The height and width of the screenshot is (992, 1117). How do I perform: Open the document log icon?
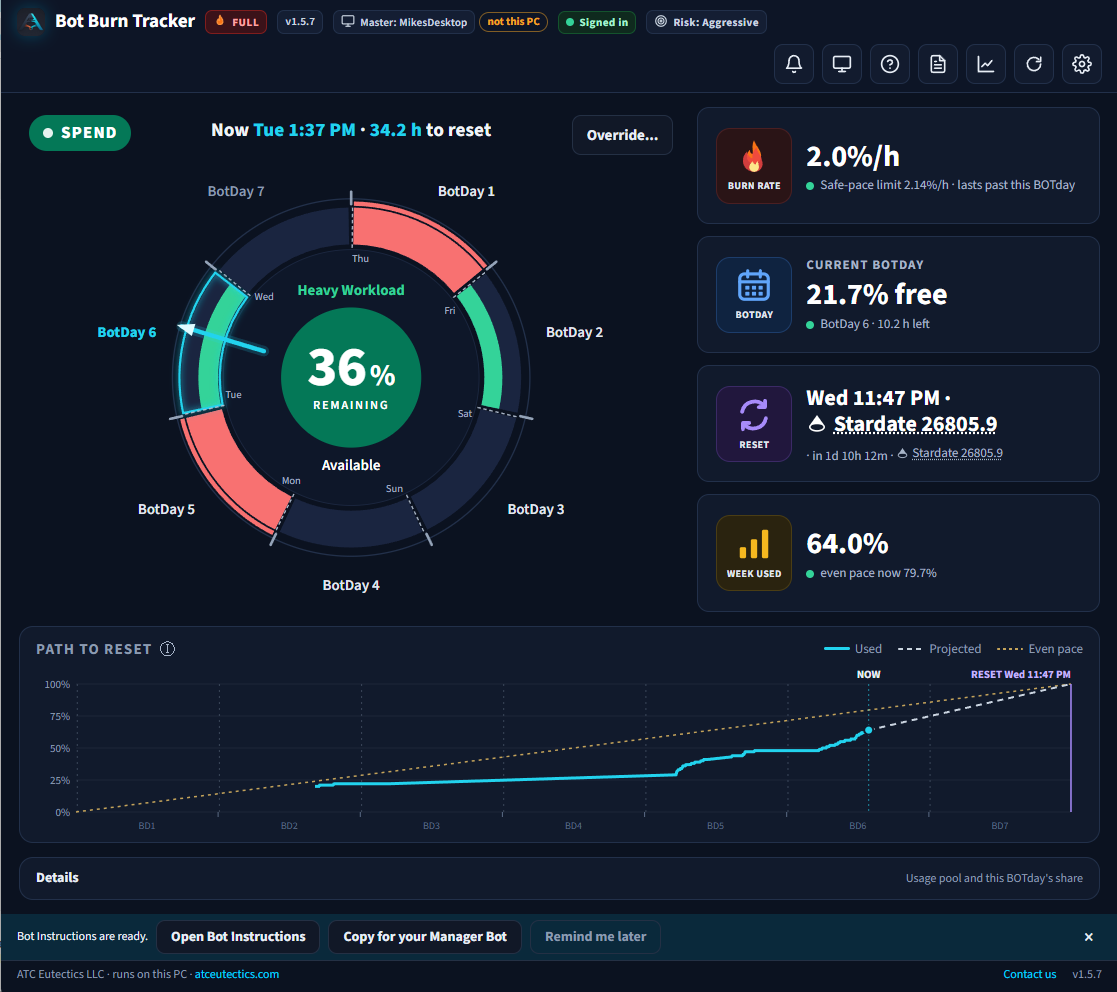point(938,64)
